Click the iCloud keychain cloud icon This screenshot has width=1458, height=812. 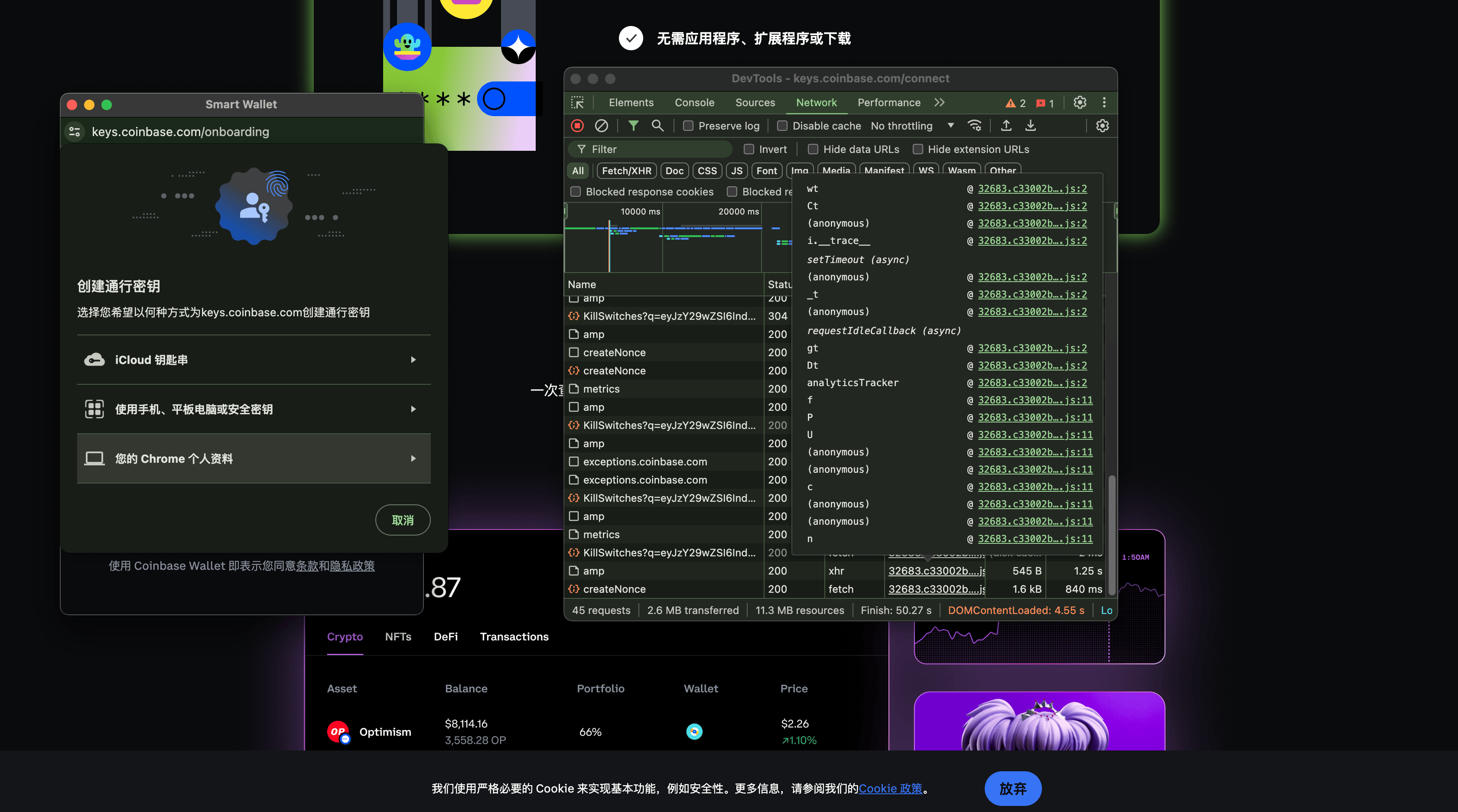(x=94, y=360)
